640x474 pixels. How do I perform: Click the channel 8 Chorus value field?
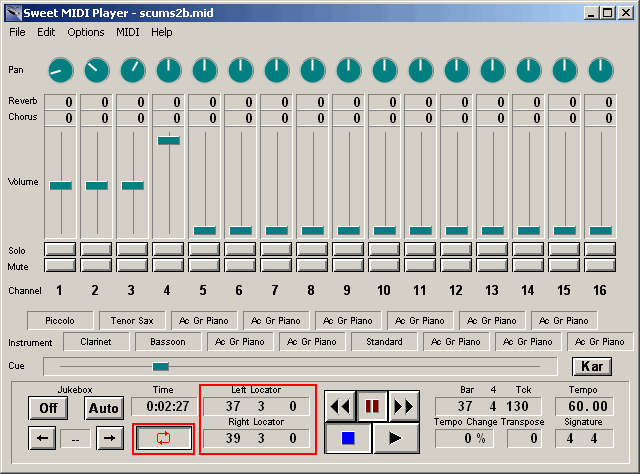point(312,118)
